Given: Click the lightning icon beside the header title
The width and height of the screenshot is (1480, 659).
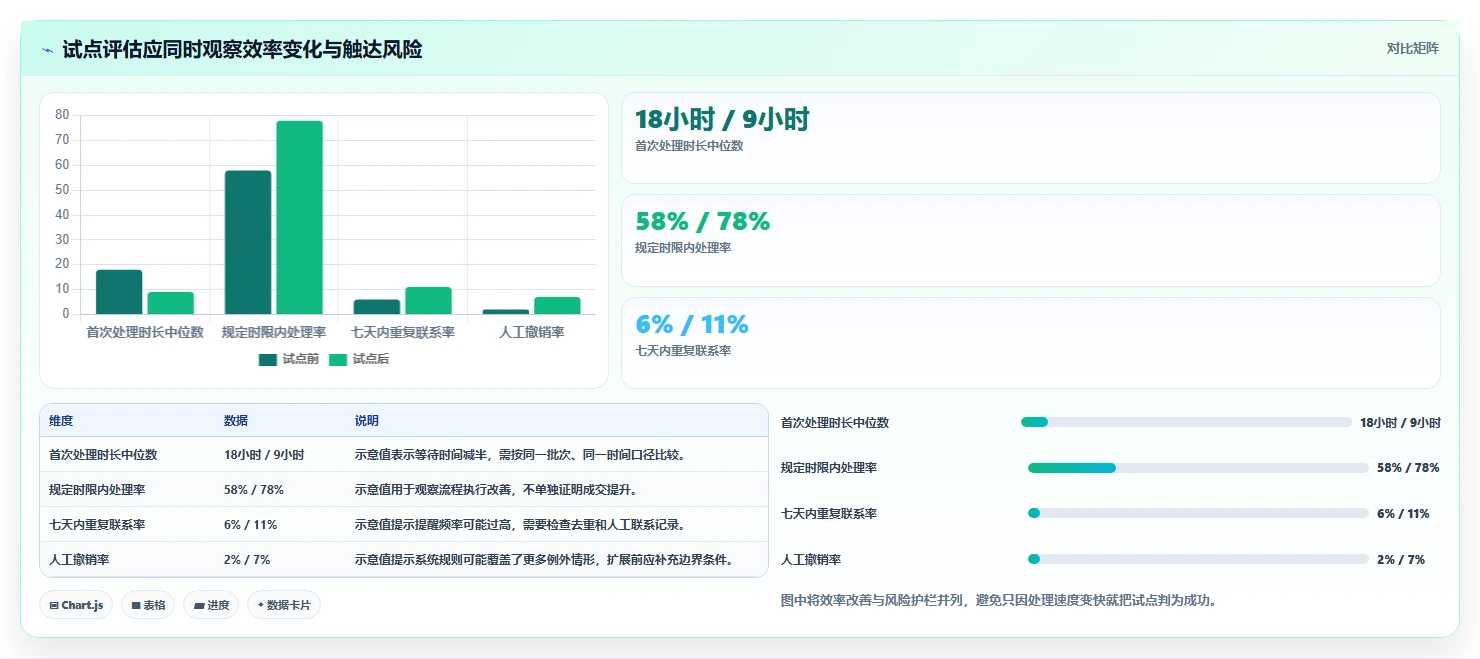Looking at the screenshot, I should coord(47,50).
